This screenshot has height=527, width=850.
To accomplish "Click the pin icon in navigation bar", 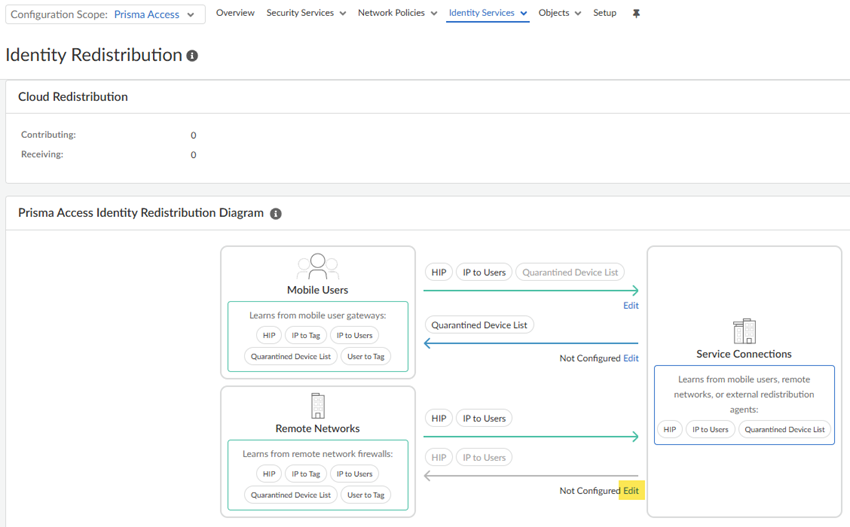I will click(x=636, y=14).
